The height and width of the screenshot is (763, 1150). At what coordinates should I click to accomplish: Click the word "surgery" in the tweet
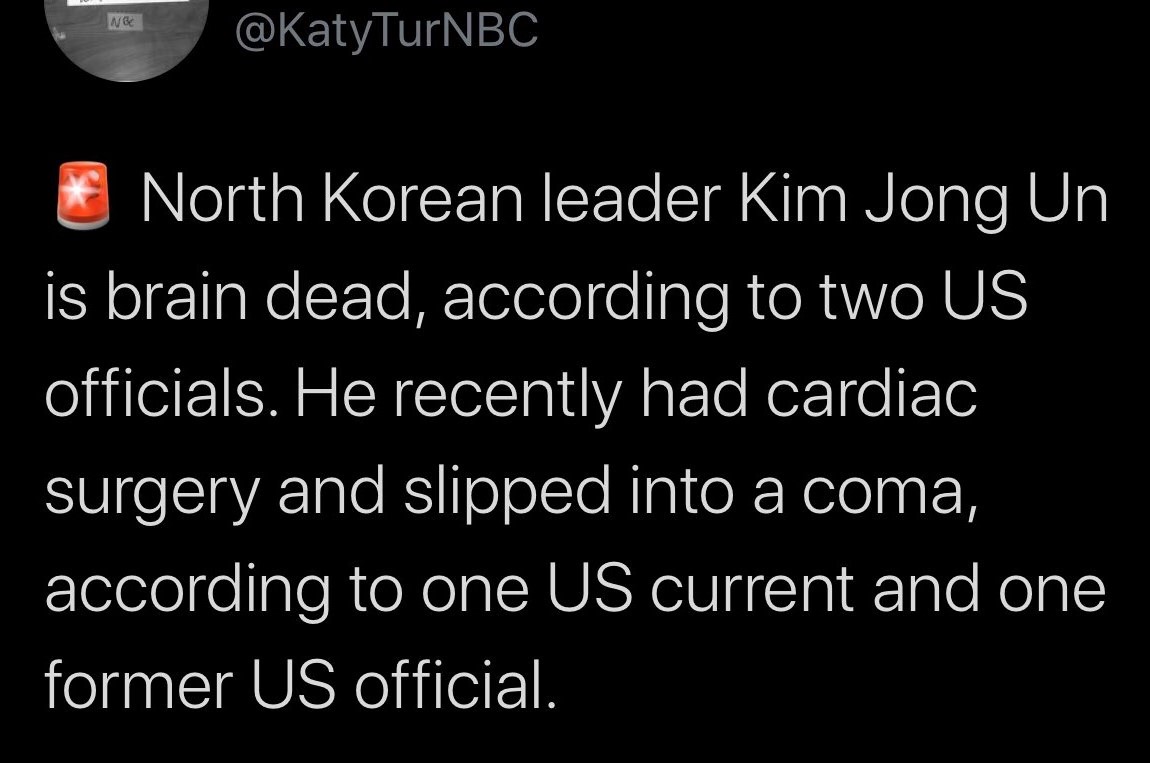[152, 495]
